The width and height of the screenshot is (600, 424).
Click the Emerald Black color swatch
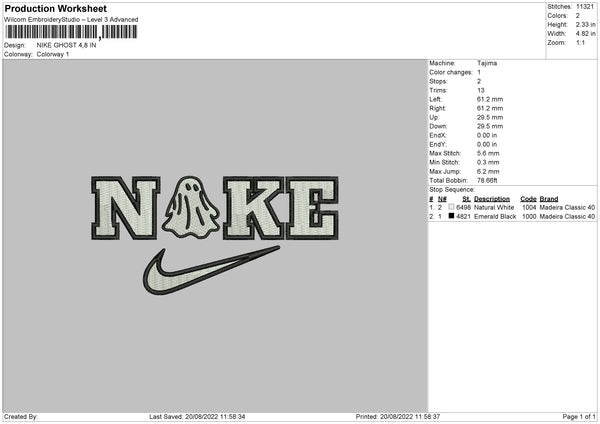coord(451,216)
